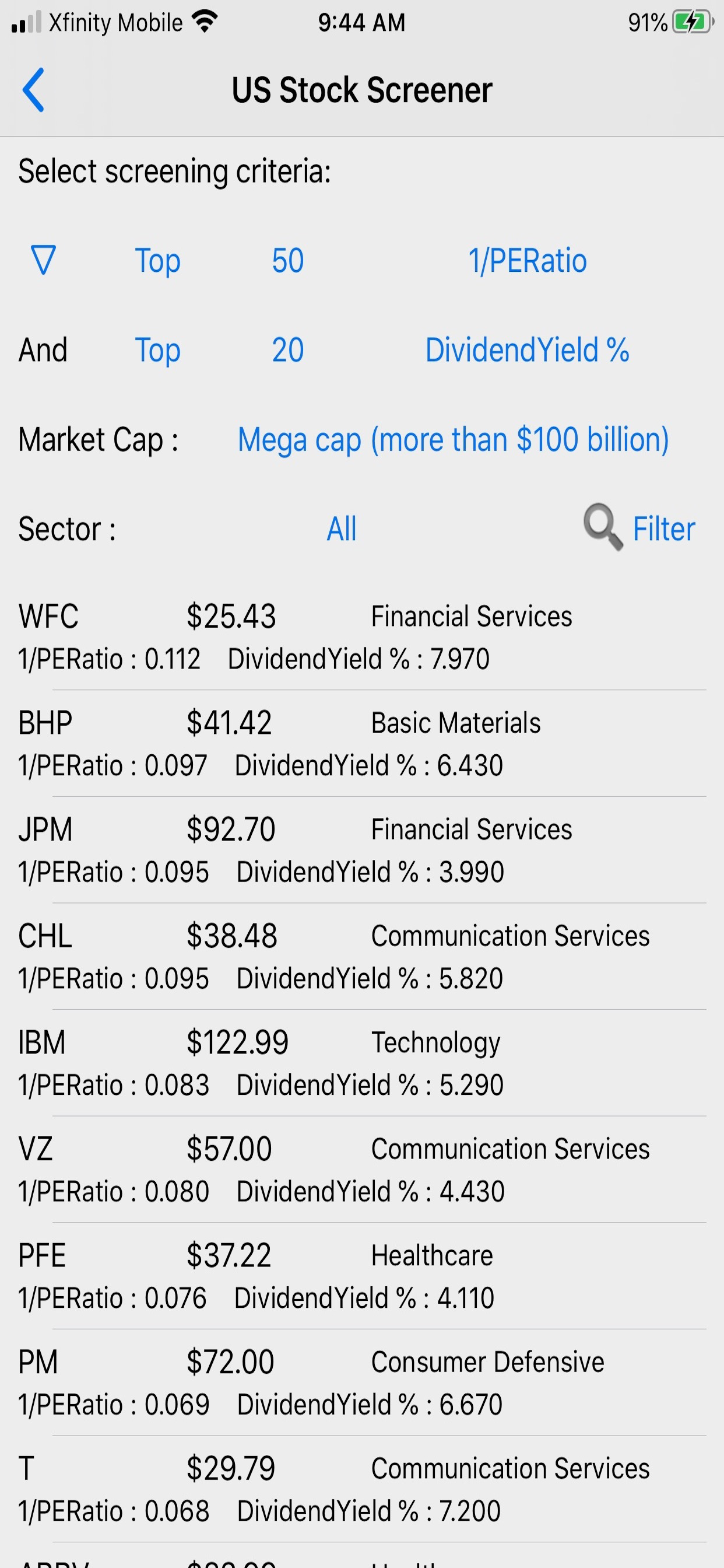Image resolution: width=724 pixels, height=1568 pixels.
Task: Click the magnifying glass filter icon
Action: [x=602, y=527]
